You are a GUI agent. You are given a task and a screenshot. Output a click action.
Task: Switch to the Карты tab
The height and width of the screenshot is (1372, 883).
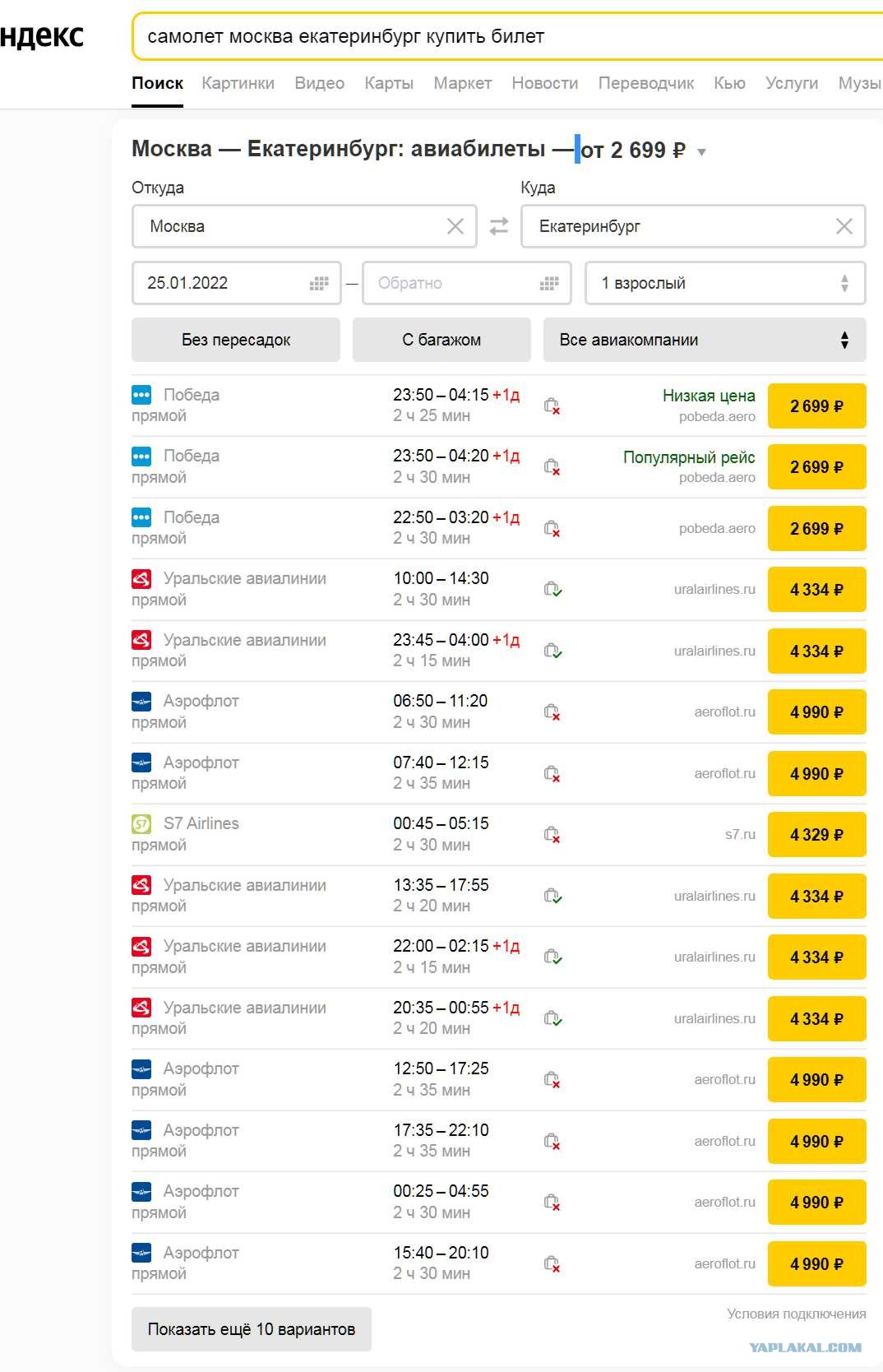point(389,83)
